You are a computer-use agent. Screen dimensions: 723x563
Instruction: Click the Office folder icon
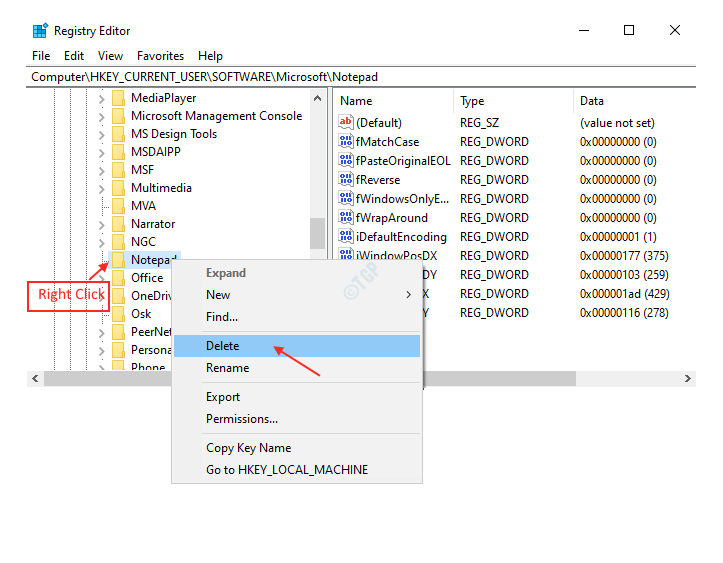point(119,278)
